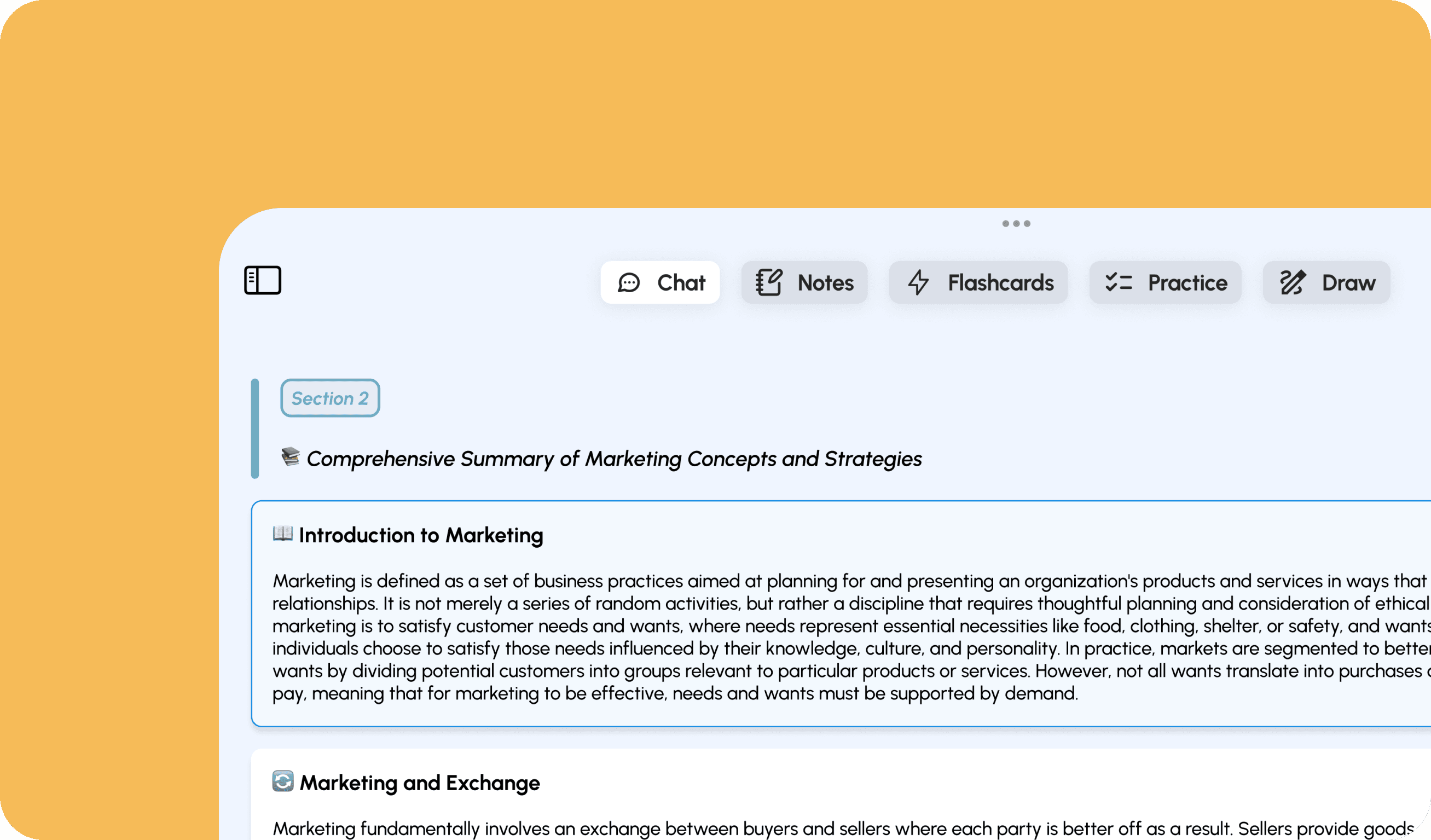The width and height of the screenshot is (1431, 840).
Task: Click the open book emoji icon
Action: (283, 534)
